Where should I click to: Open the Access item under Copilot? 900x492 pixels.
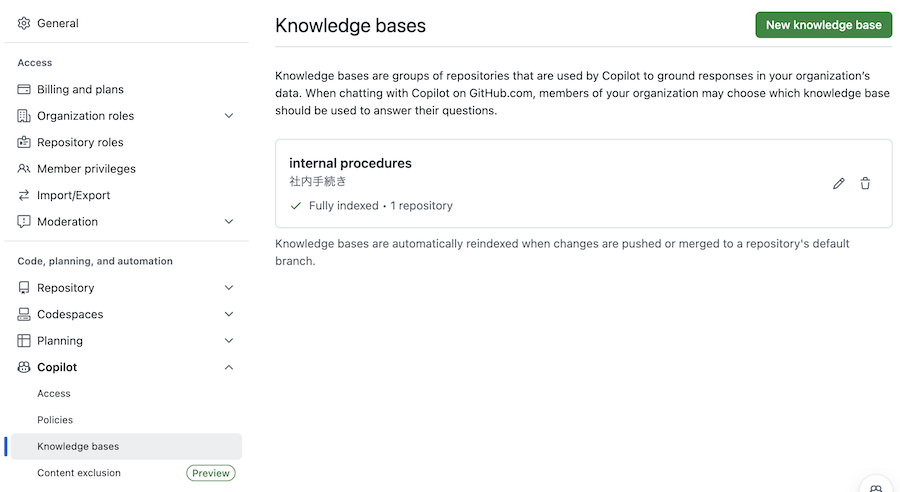[54, 394]
